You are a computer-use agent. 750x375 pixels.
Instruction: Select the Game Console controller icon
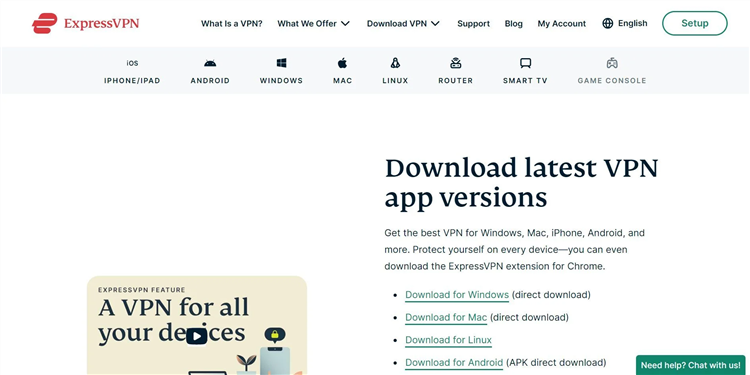(612, 63)
